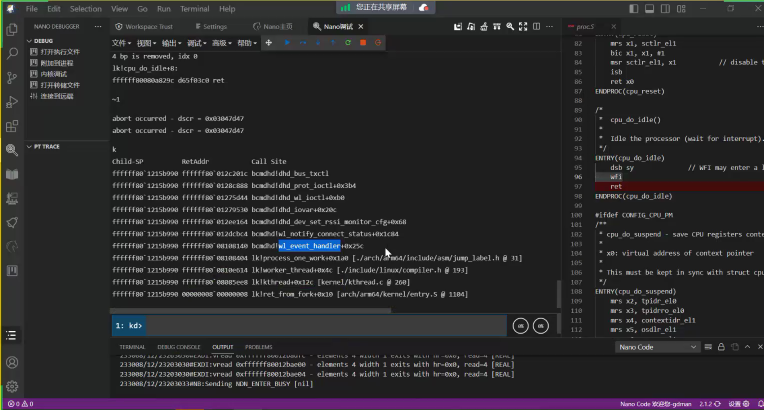The image size is (764, 410).
Task: Open the Nano debugger magnifier view
Action: pyautogui.click(x=12, y=150)
